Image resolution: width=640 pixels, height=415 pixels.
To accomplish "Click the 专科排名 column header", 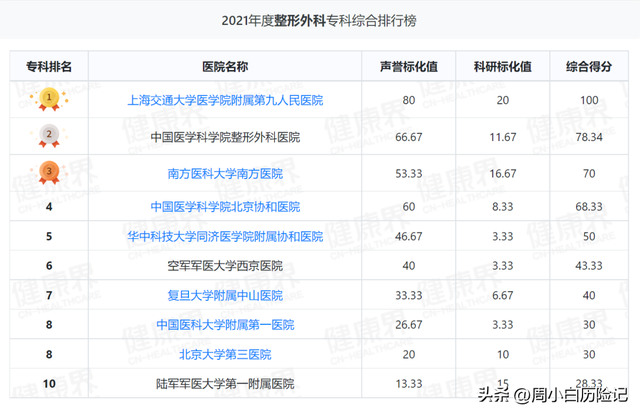I will click(x=49, y=67).
